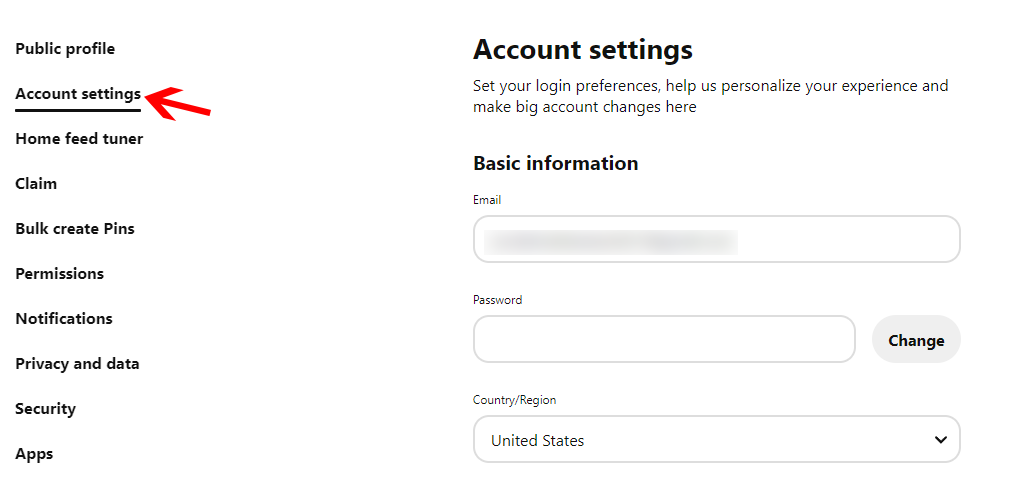
Task: Click inside the Email input field
Action: click(715, 240)
